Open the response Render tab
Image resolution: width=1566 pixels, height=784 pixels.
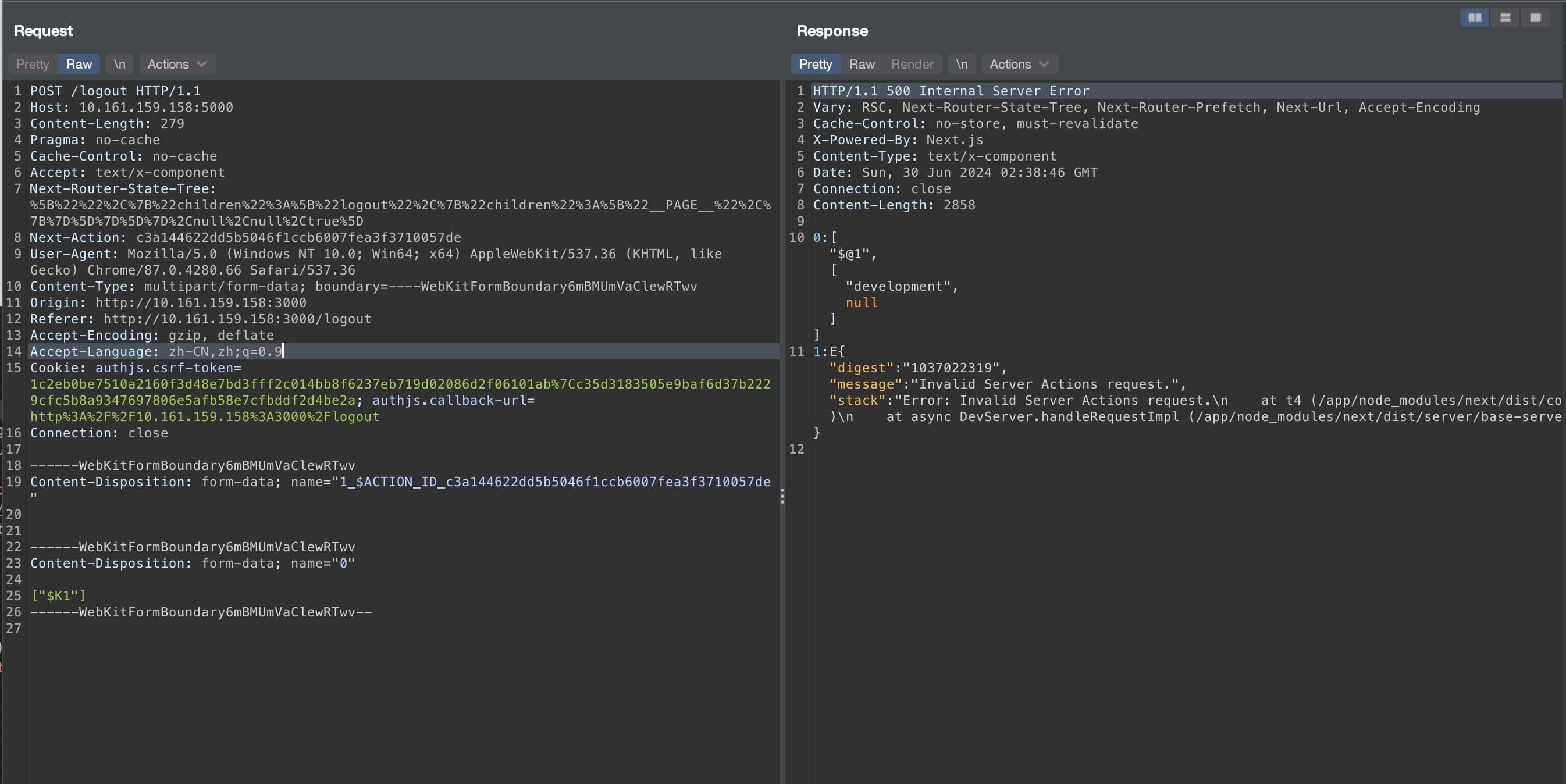(x=912, y=64)
